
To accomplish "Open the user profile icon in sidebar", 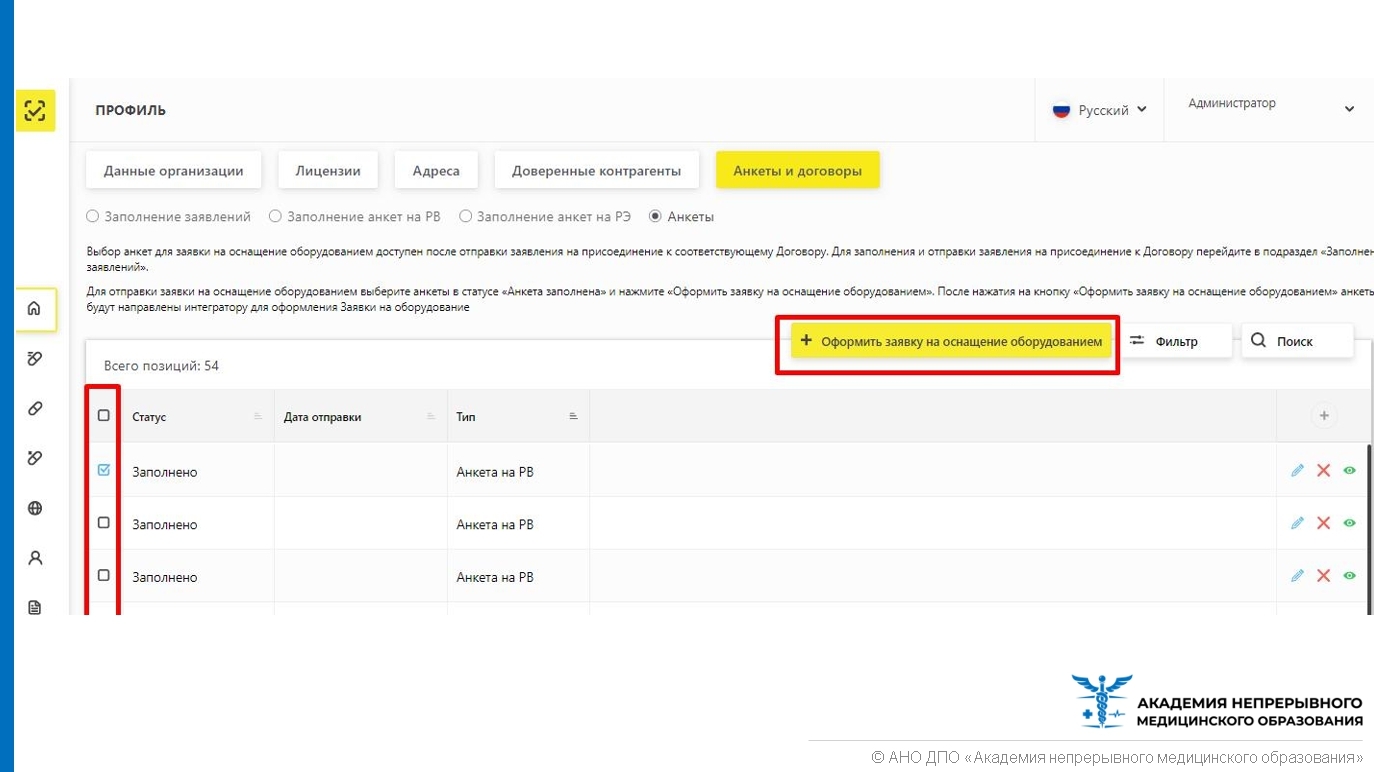I will click(35, 558).
